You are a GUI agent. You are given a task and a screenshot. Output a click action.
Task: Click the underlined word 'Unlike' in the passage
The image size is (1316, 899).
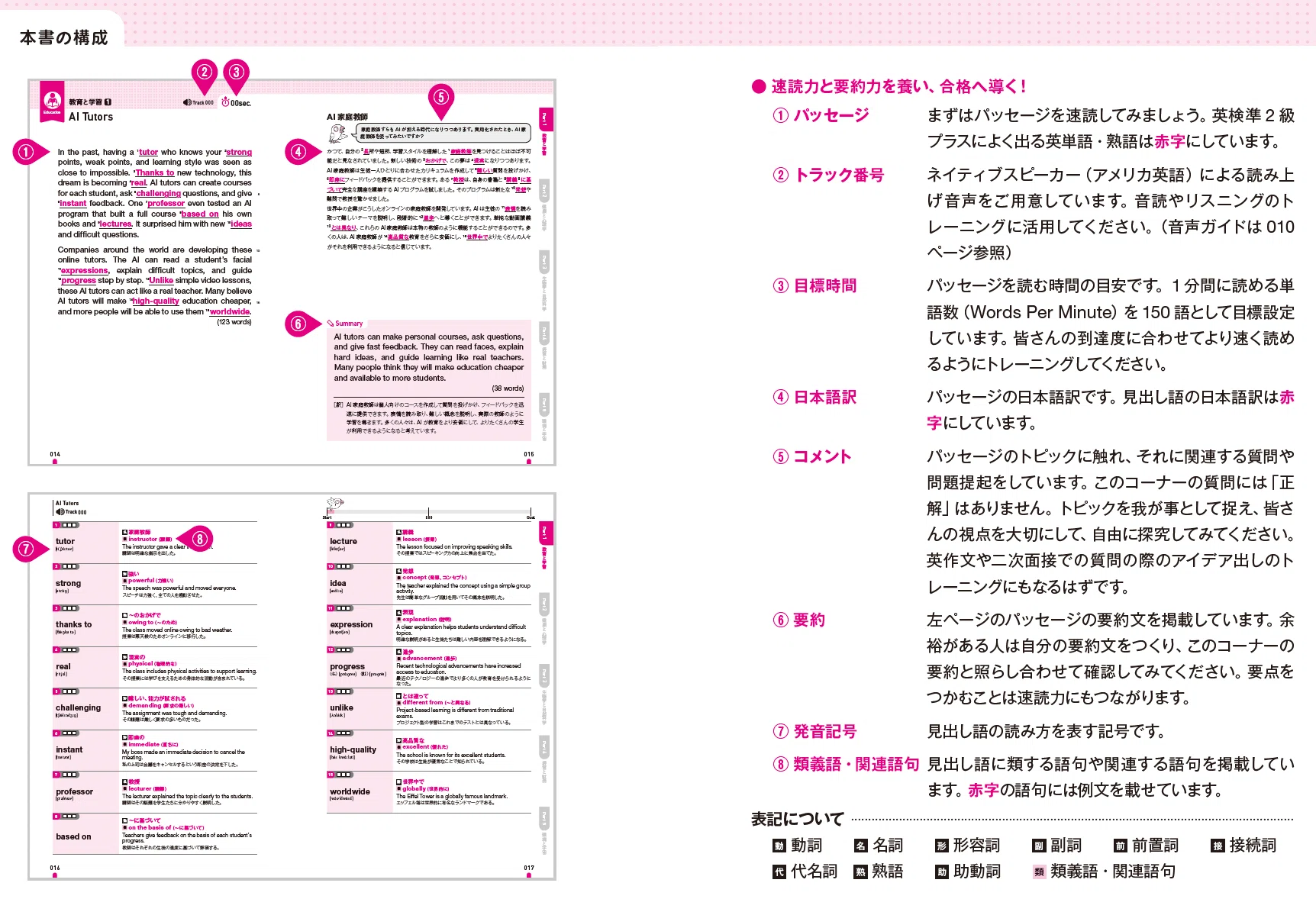tap(161, 281)
